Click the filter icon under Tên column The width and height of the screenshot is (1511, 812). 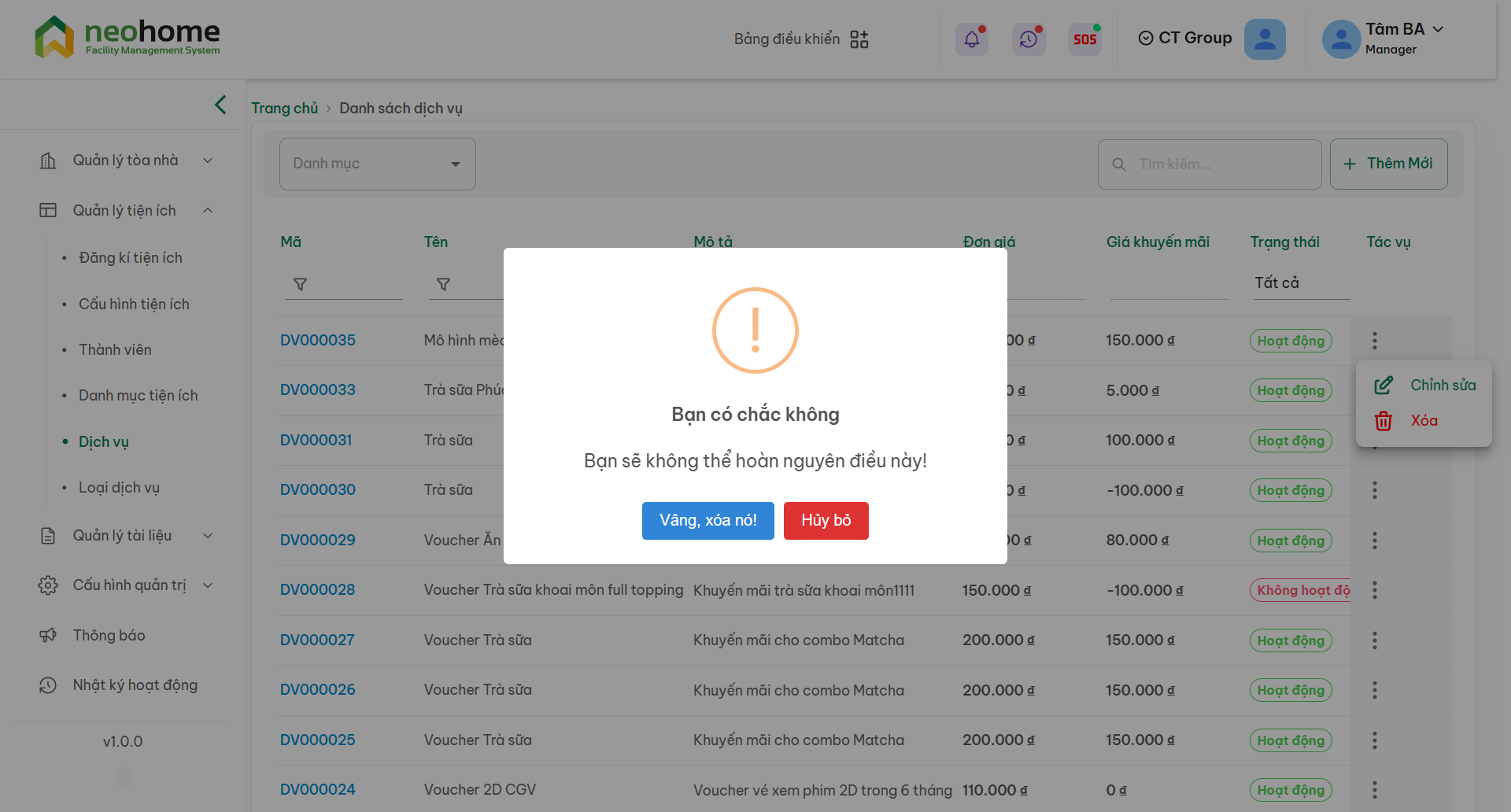point(443,284)
